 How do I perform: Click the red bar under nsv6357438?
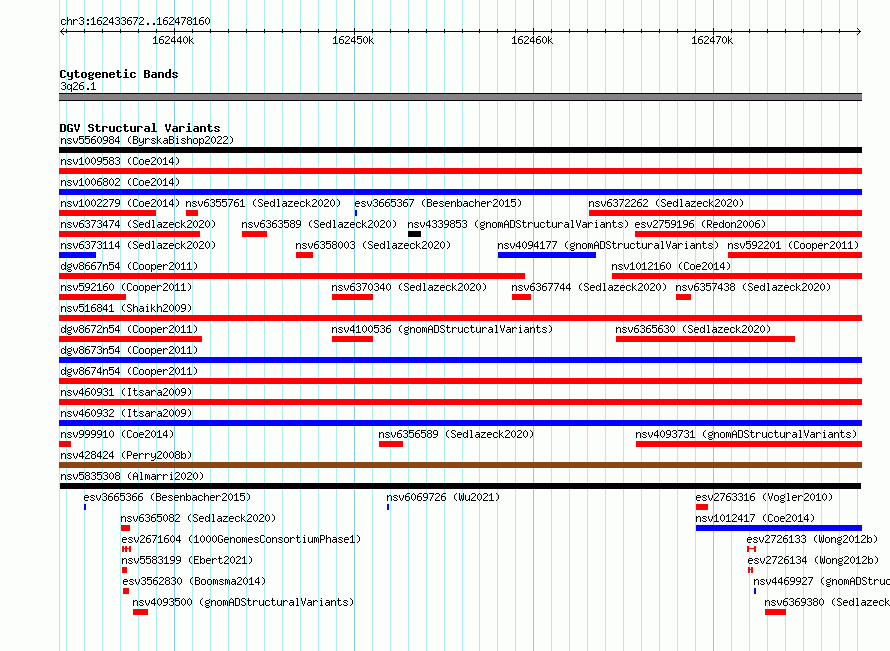(x=683, y=297)
